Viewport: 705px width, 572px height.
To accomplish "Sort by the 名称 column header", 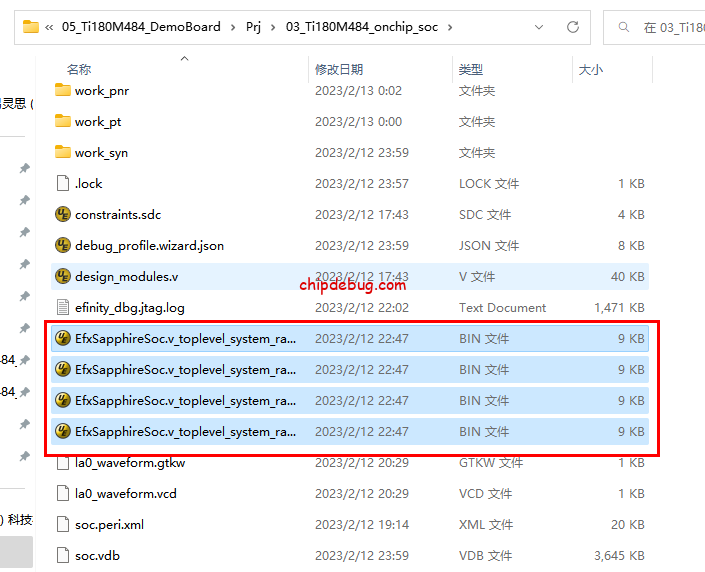I will (80, 70).
